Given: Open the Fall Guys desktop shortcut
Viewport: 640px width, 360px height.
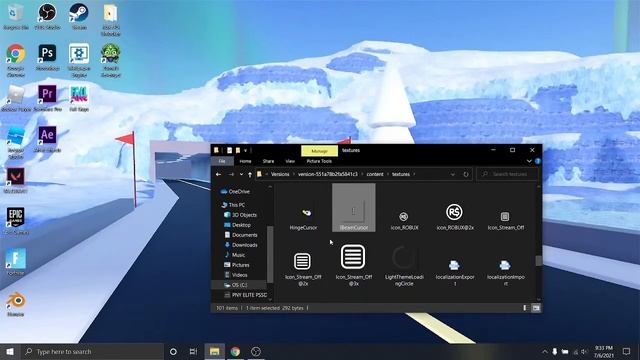Looking at the screenshot, I should (79, 98).
